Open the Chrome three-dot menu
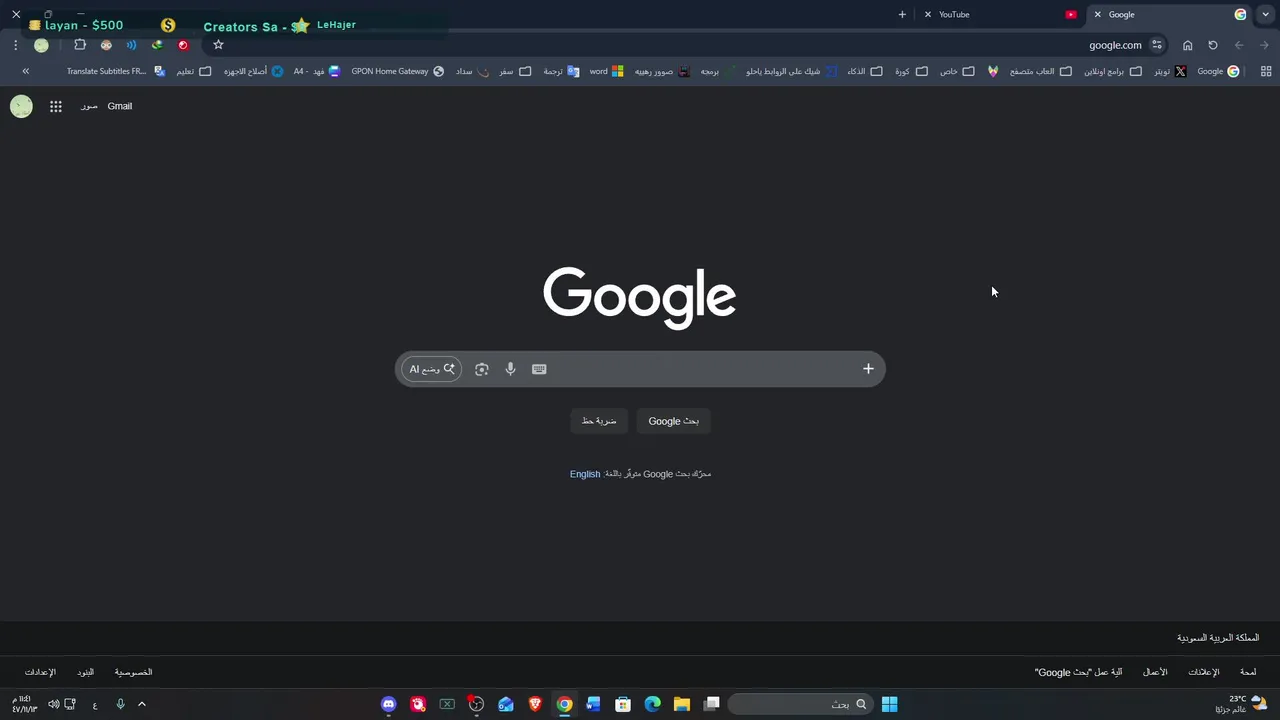This screenshot has height=720, width=1280. (x=16, y=45)
